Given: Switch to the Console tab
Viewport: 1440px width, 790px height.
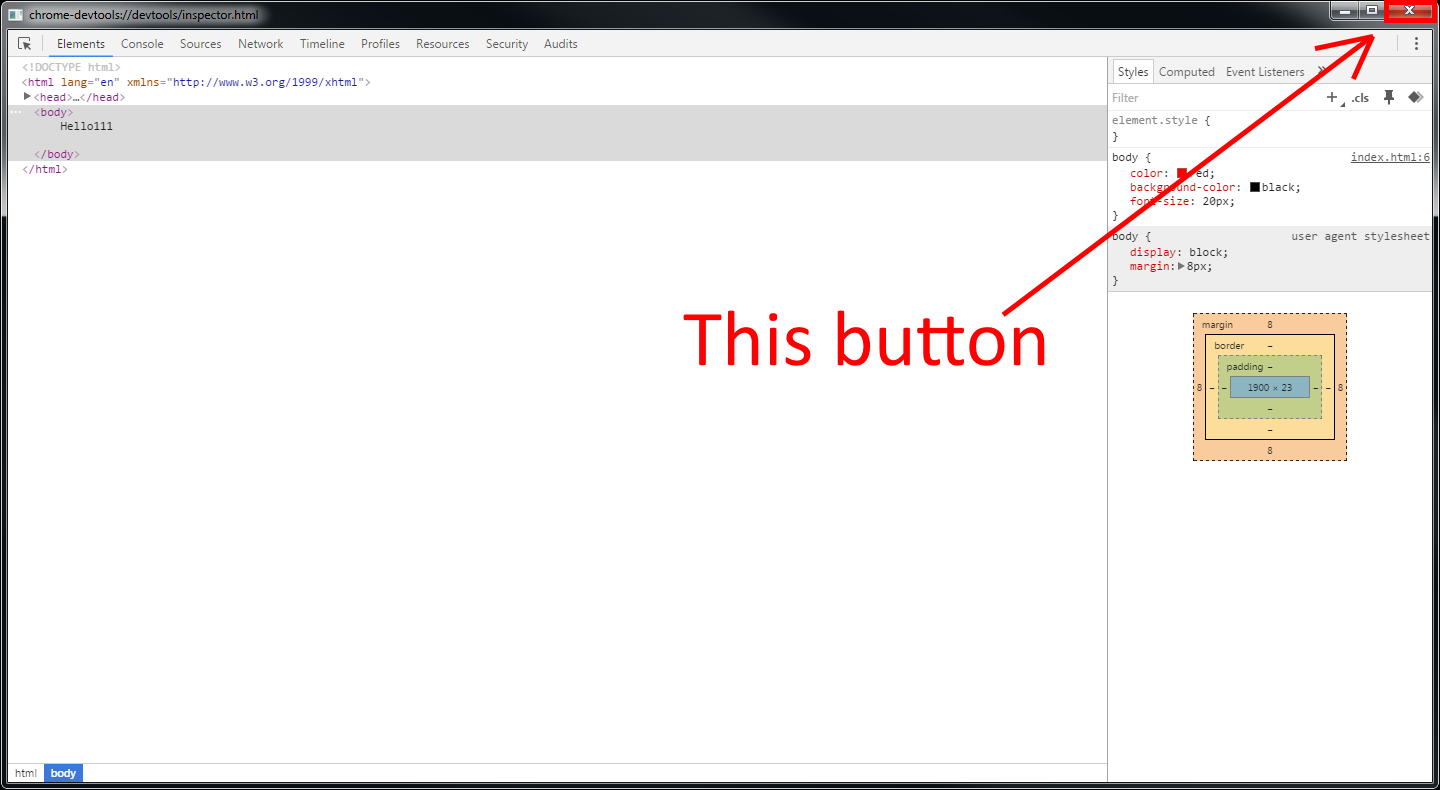Looking at the screenshot, I should point(142,44).
